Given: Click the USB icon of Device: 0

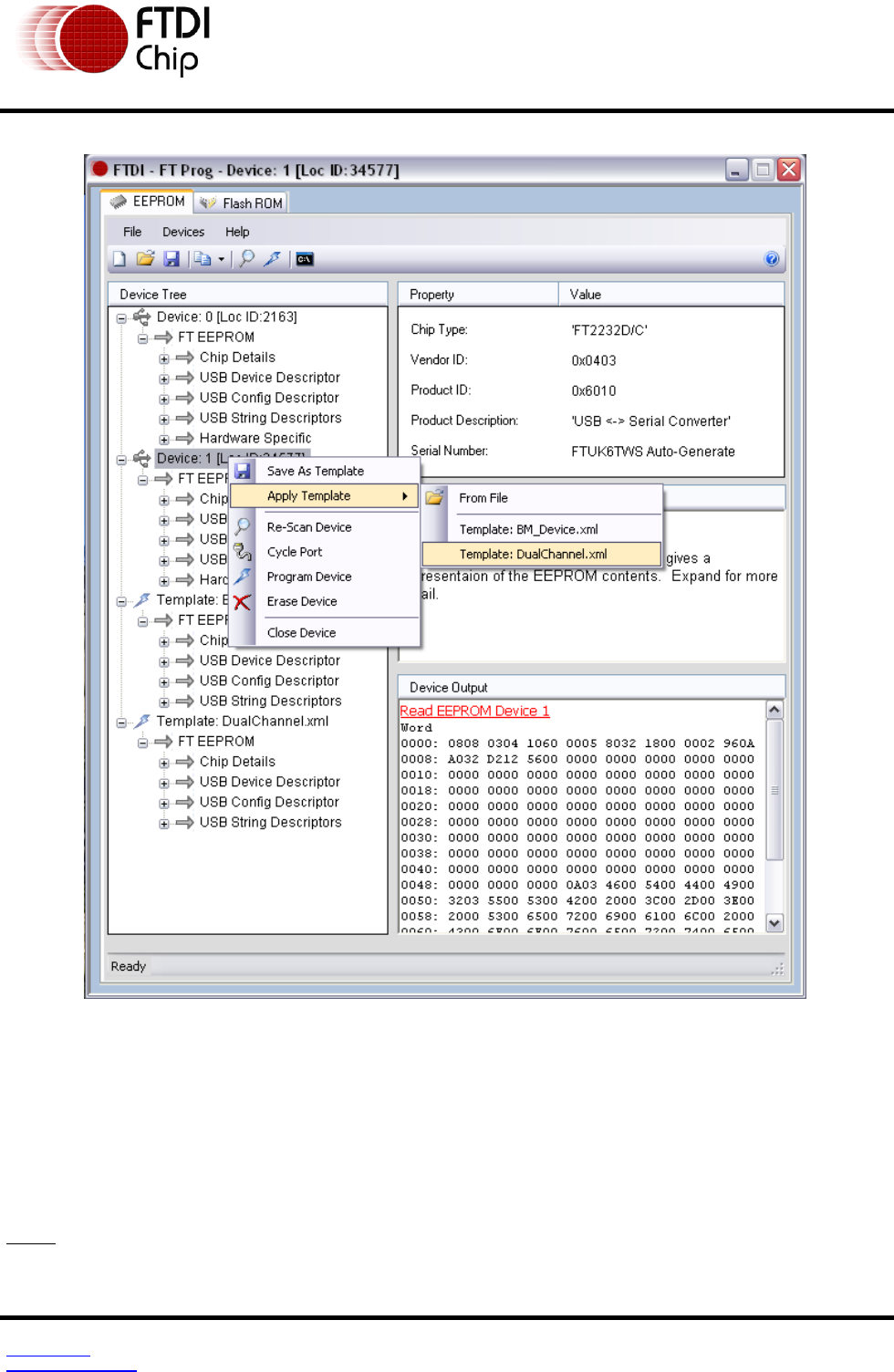Looking at the screenshot, I should pos(142,317).
